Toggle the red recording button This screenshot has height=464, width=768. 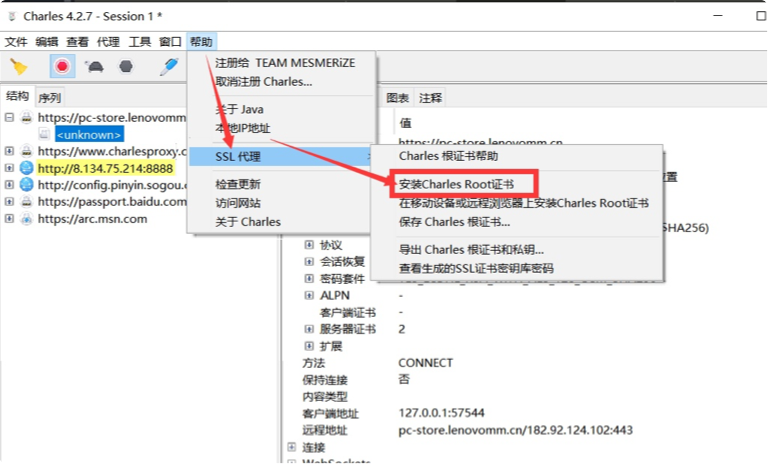(x=62, y=66)
